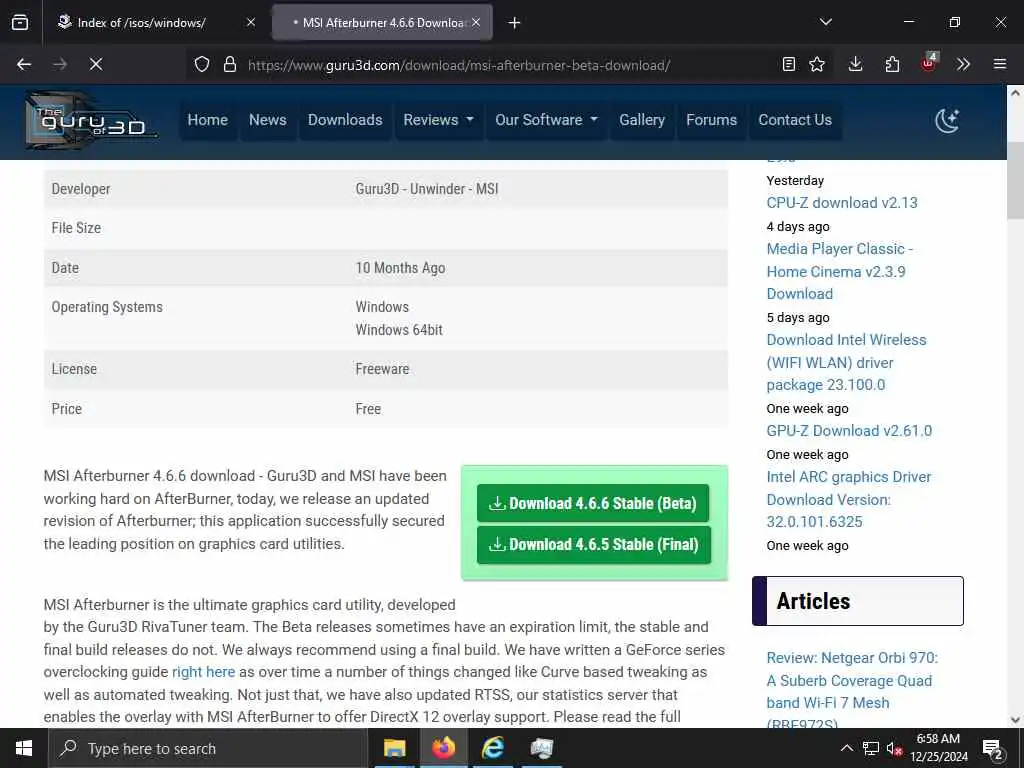Click the address bar URL field
Screen dimensions: 1024x768
[x=458, y=65]
